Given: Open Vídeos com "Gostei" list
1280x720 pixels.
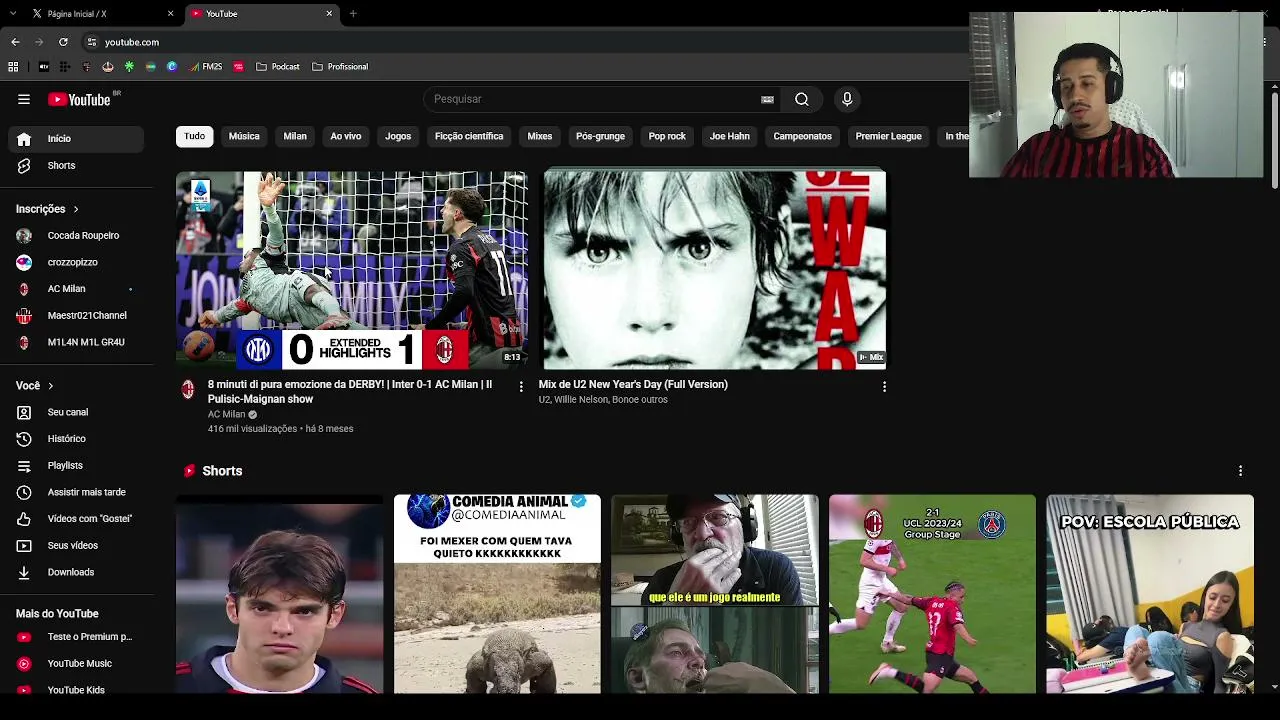Looking at the screenshot, I should click(76, 519).
